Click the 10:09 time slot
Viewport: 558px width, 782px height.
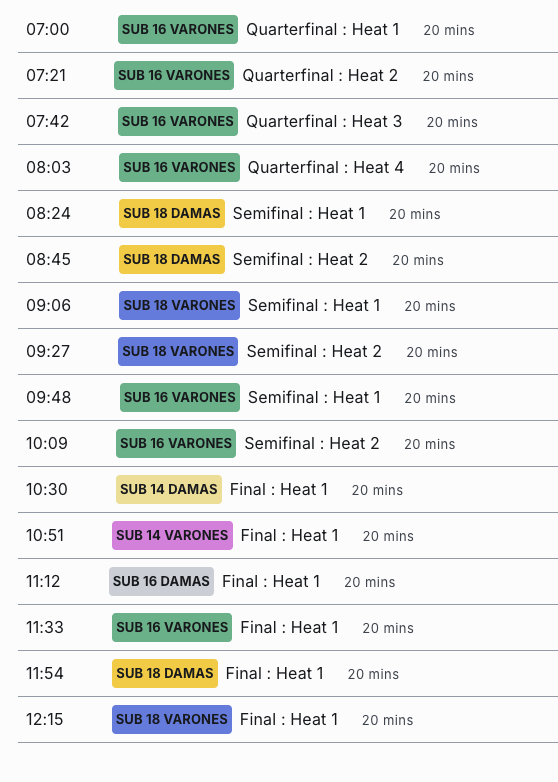tap(47, 443)
